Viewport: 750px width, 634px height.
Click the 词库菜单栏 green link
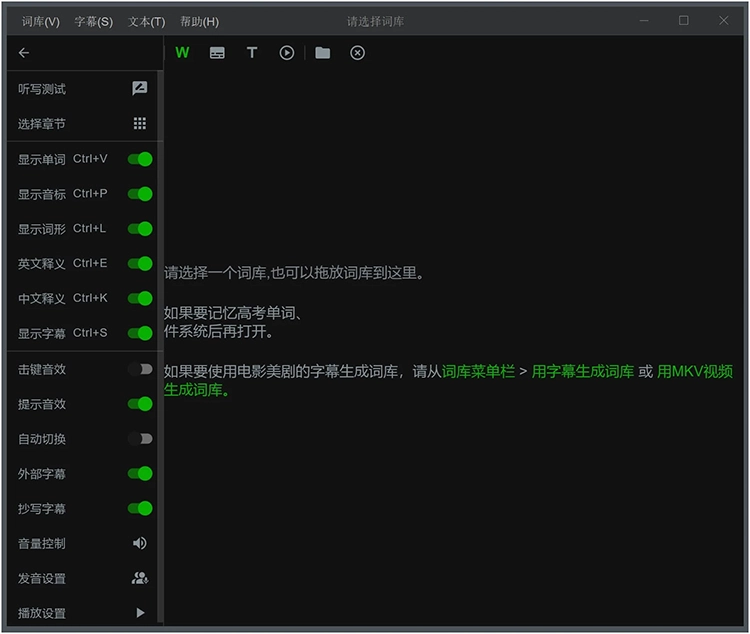478,372
